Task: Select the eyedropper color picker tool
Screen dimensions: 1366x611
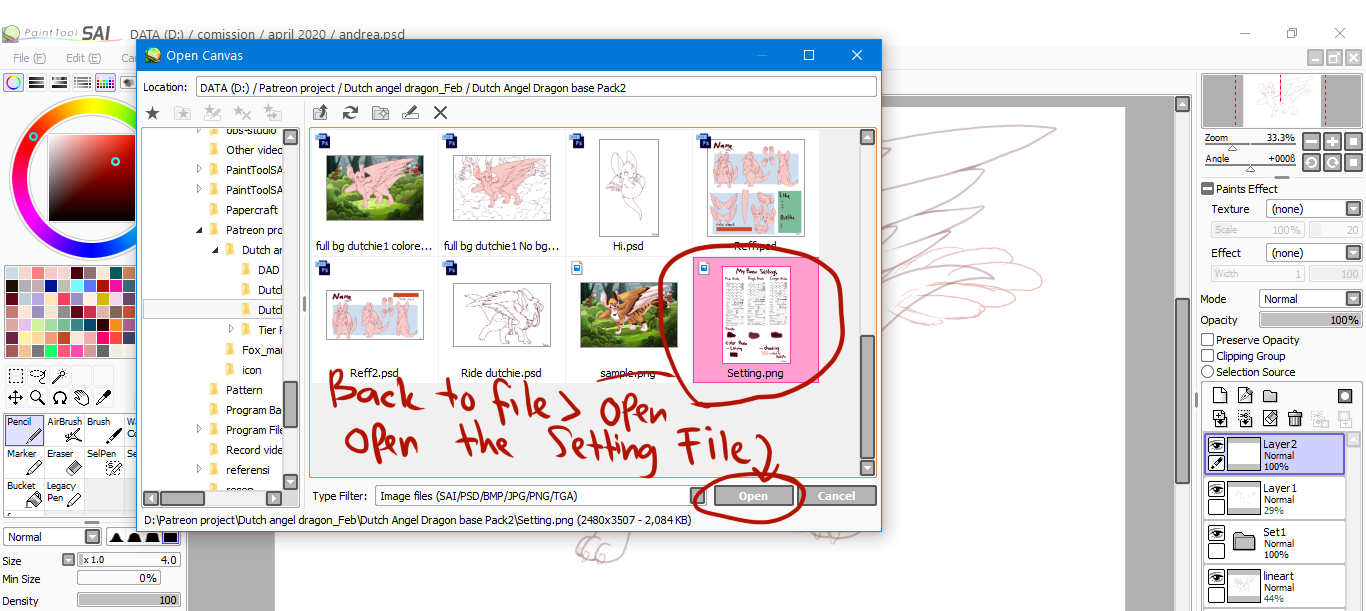Action: click(x=104, y=398)
